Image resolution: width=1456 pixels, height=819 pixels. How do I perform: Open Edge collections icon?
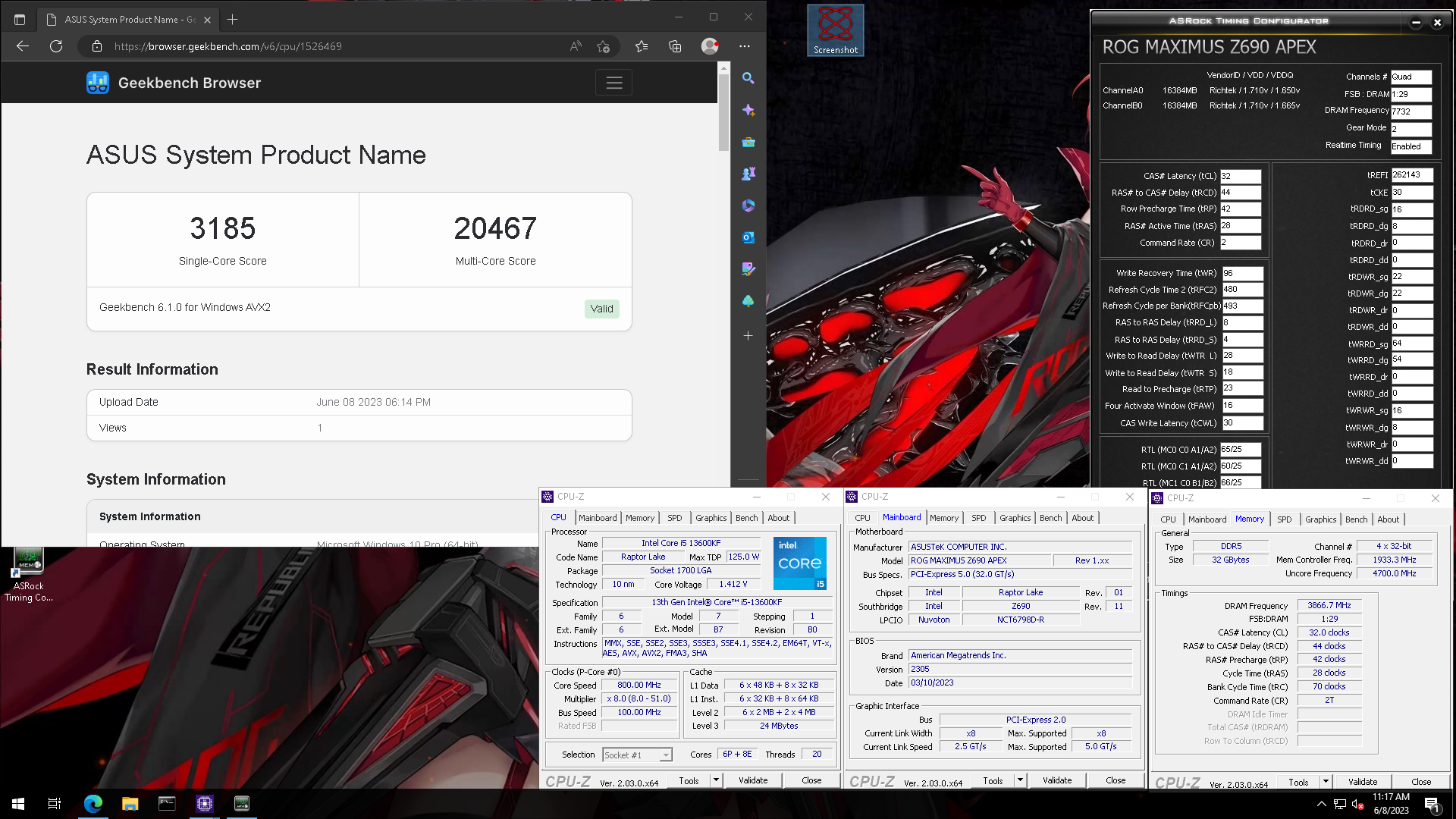[675, 46]
